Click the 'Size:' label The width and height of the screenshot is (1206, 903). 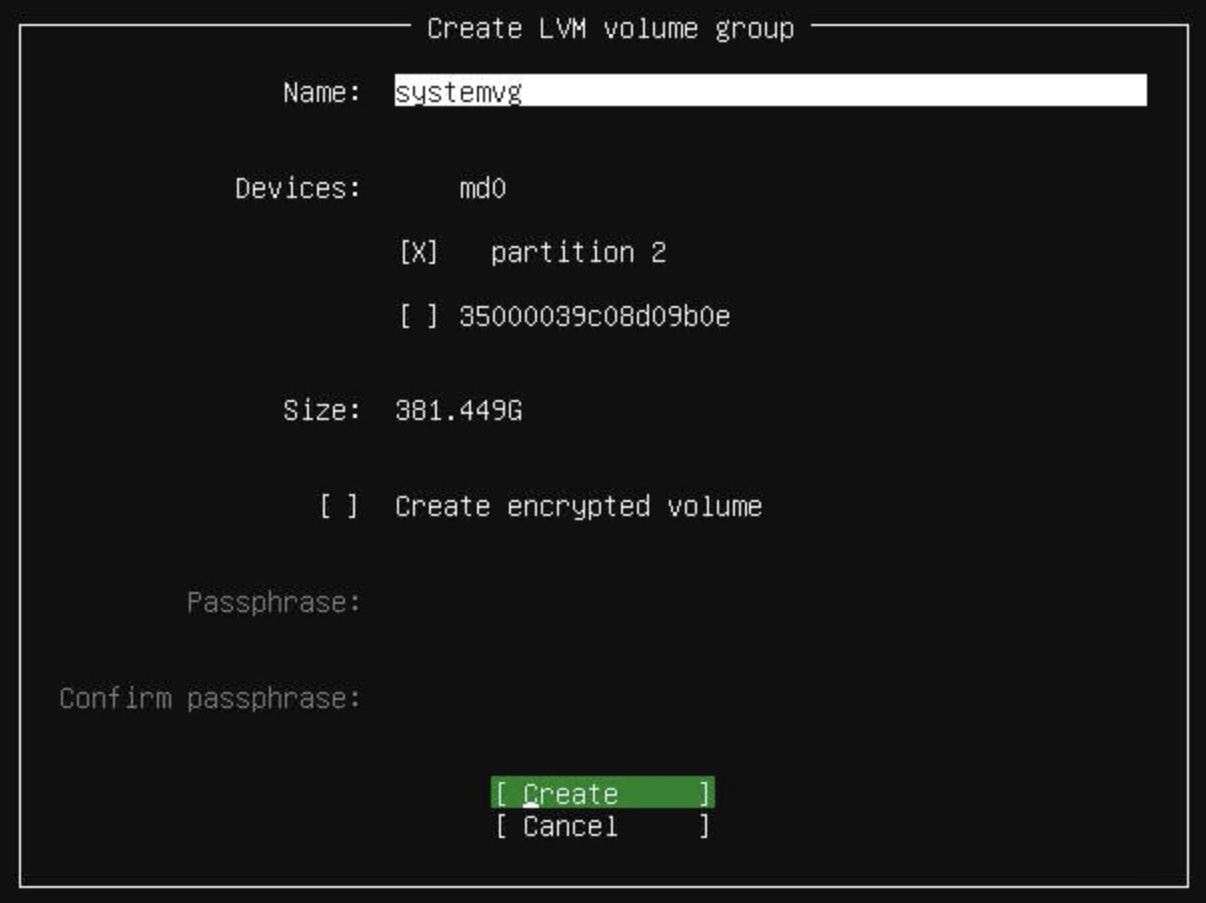(321, 411)
